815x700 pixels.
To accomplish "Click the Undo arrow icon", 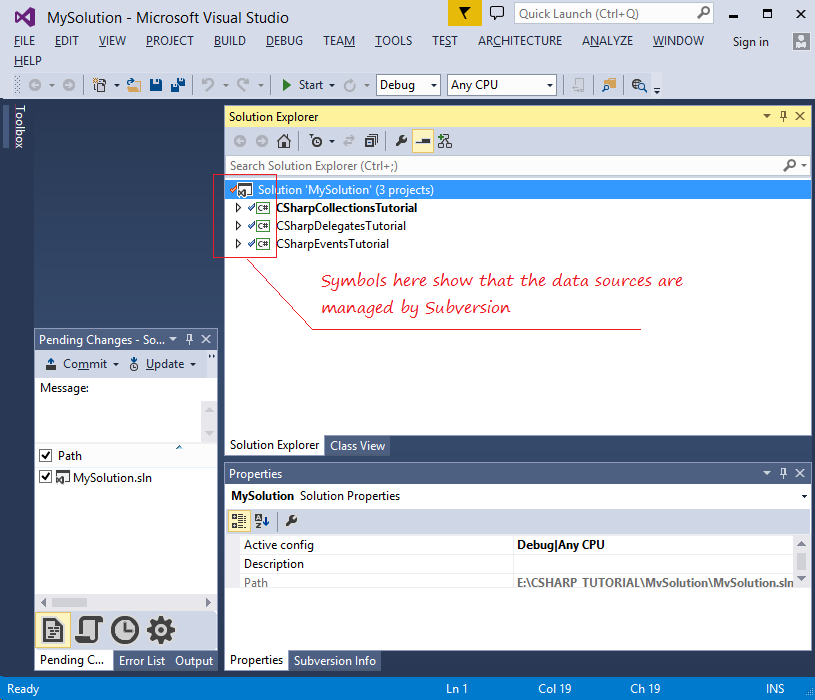I will click(x=208, y=84).
